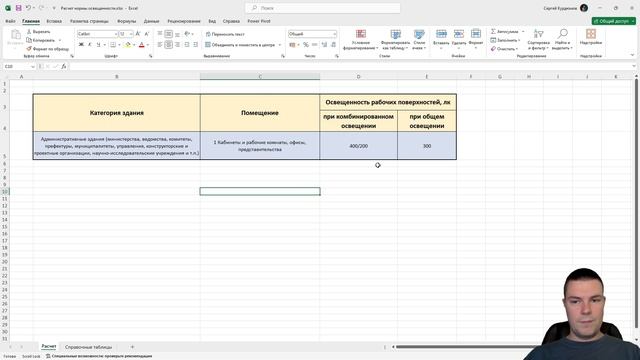Image resolution: width=640 pixels, height=360 pixels.
Task: Align text to the bottom
Action: [177, 34]
